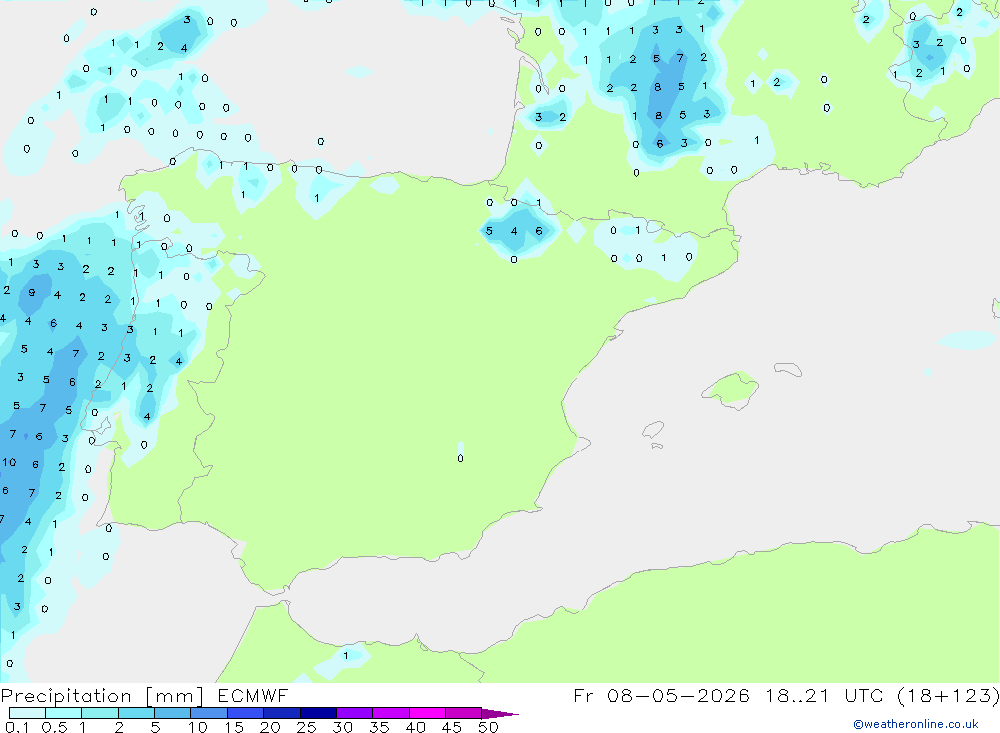1000x733 pixels.
Task: Click the 1–2 mm legend color swatch
Action: 99,713
